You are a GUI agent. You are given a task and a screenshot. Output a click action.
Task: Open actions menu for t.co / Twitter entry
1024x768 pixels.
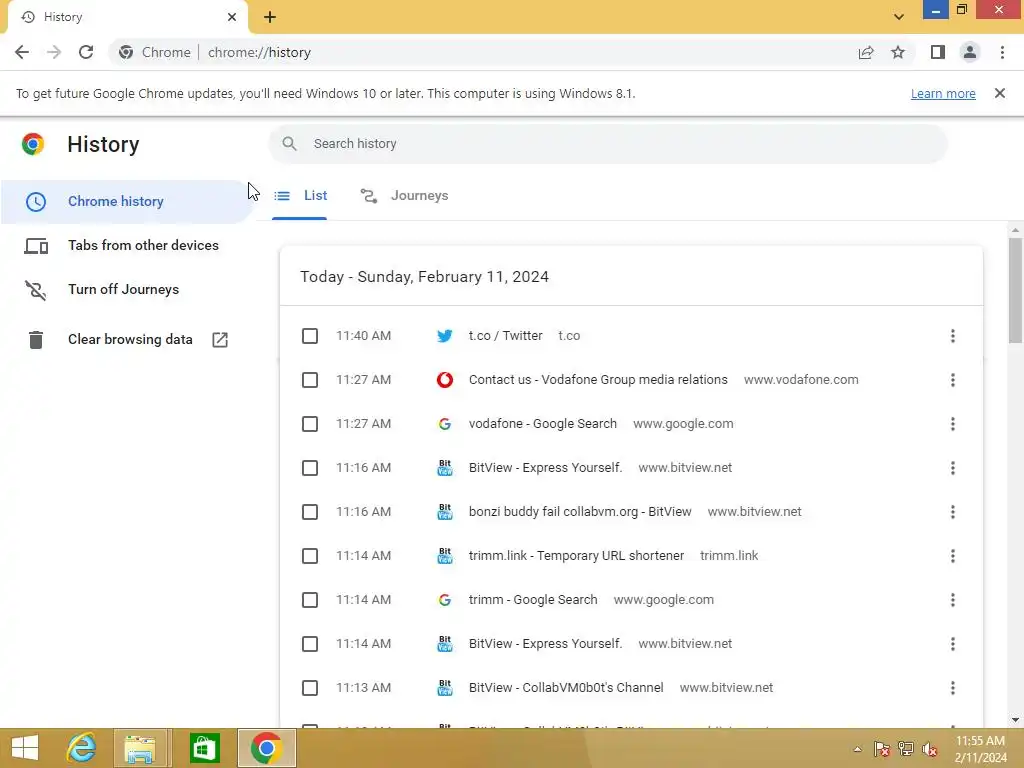pos(953,336)
